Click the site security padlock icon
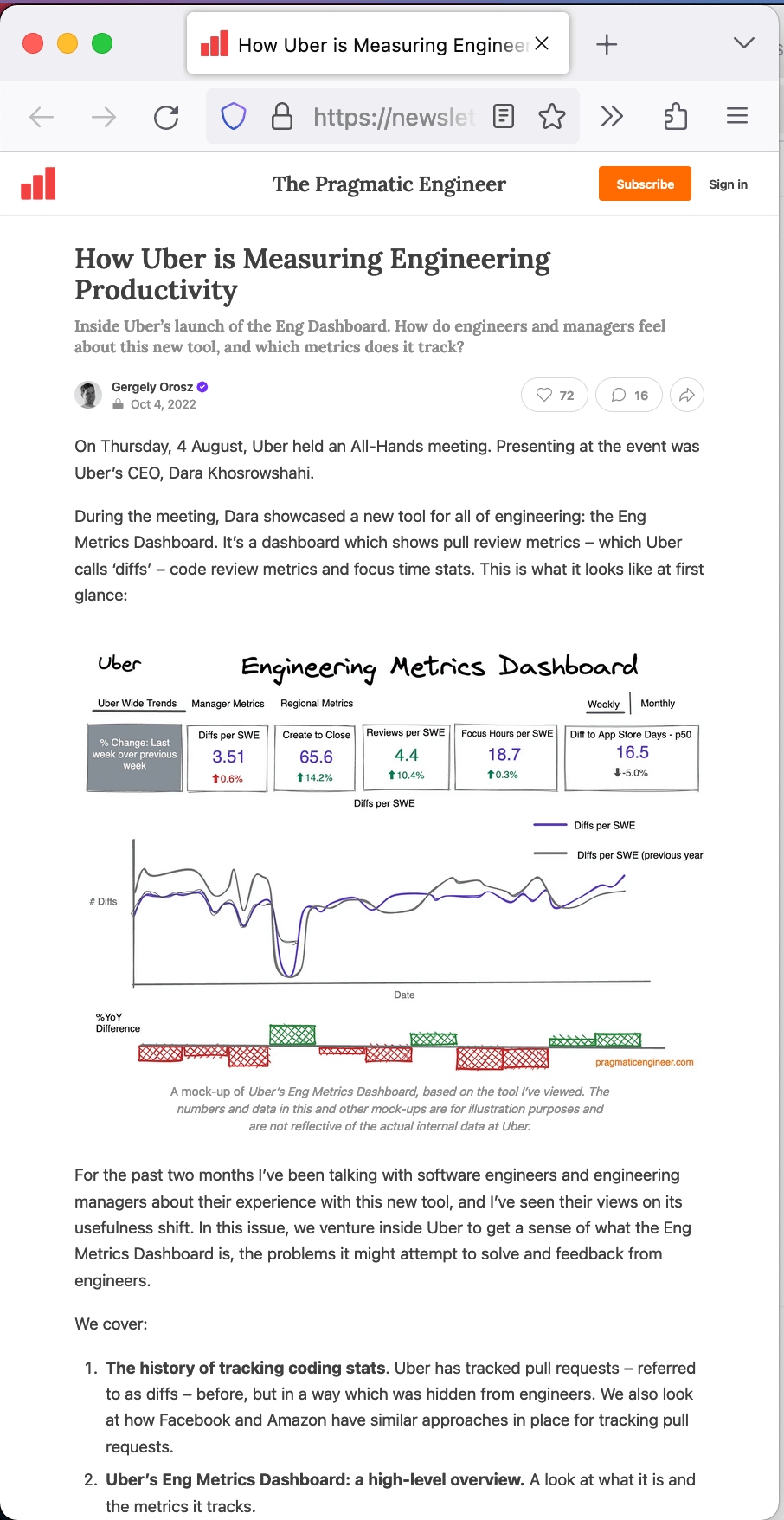 click(x=281, y=116)
